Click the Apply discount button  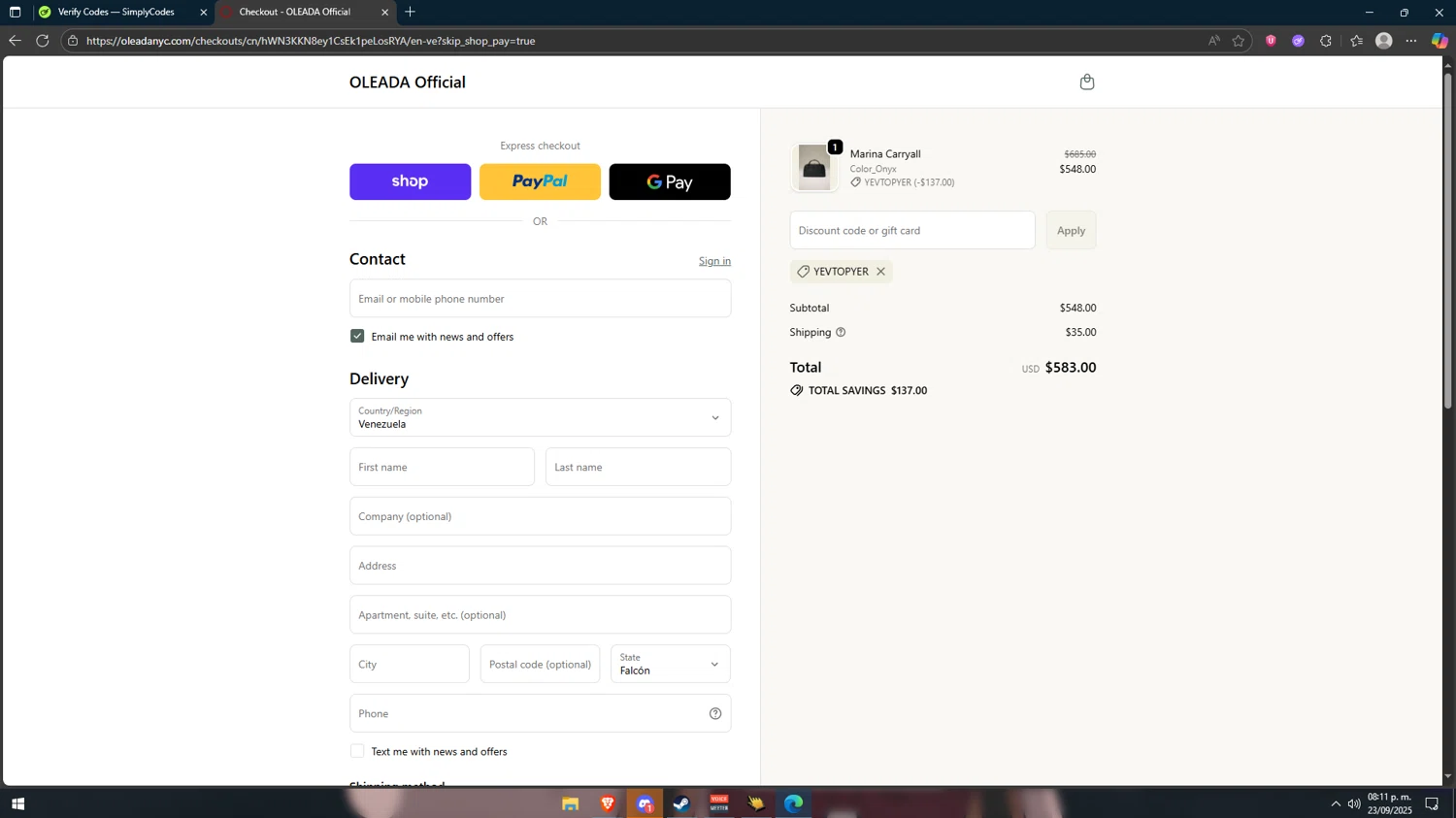[x=1071, y=230]
